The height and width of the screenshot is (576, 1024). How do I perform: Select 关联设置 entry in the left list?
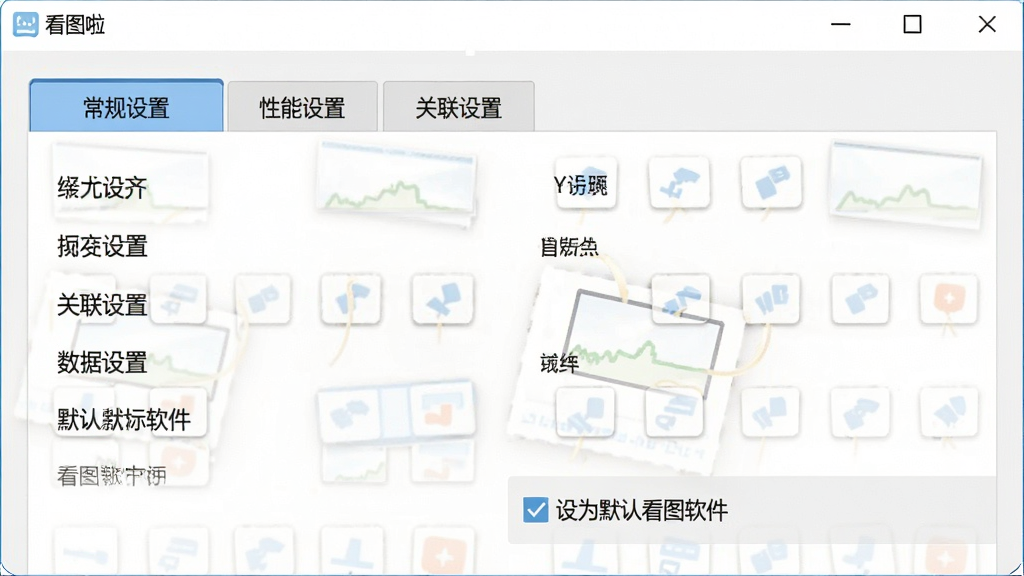pyautogui.click(x=103, y=304)
